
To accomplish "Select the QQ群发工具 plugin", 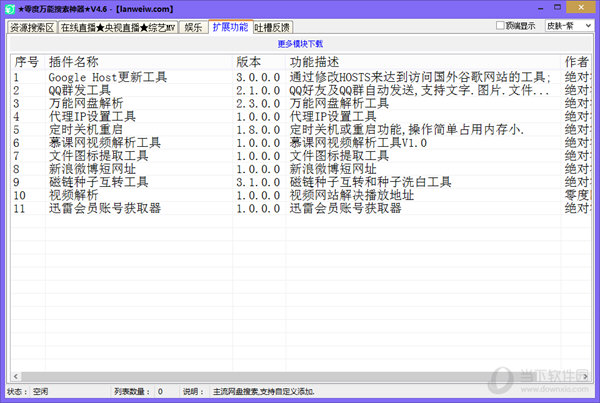I will pyautogui.click(x=80, y=90).
